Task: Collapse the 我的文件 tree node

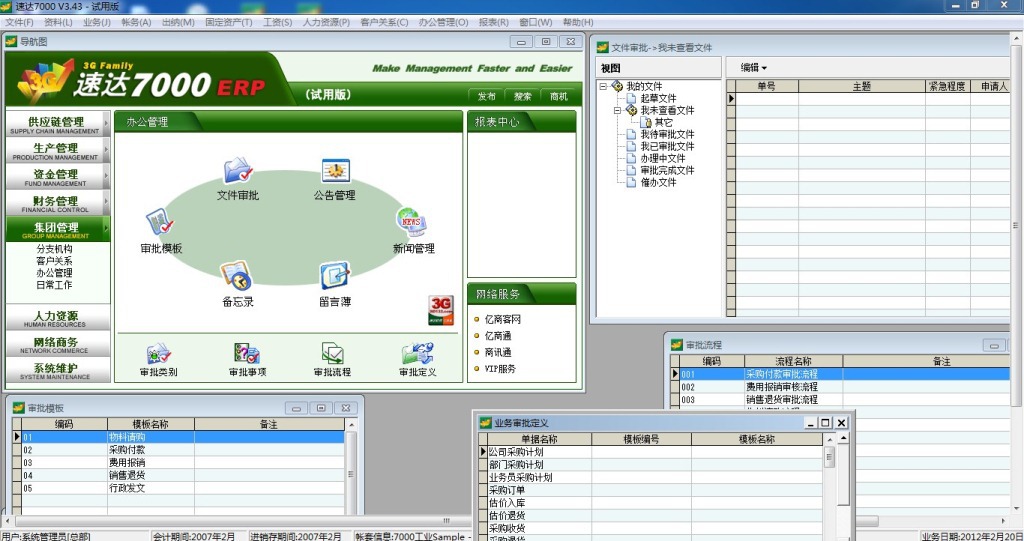Action: pyautogui.click(x=603, y=86)
